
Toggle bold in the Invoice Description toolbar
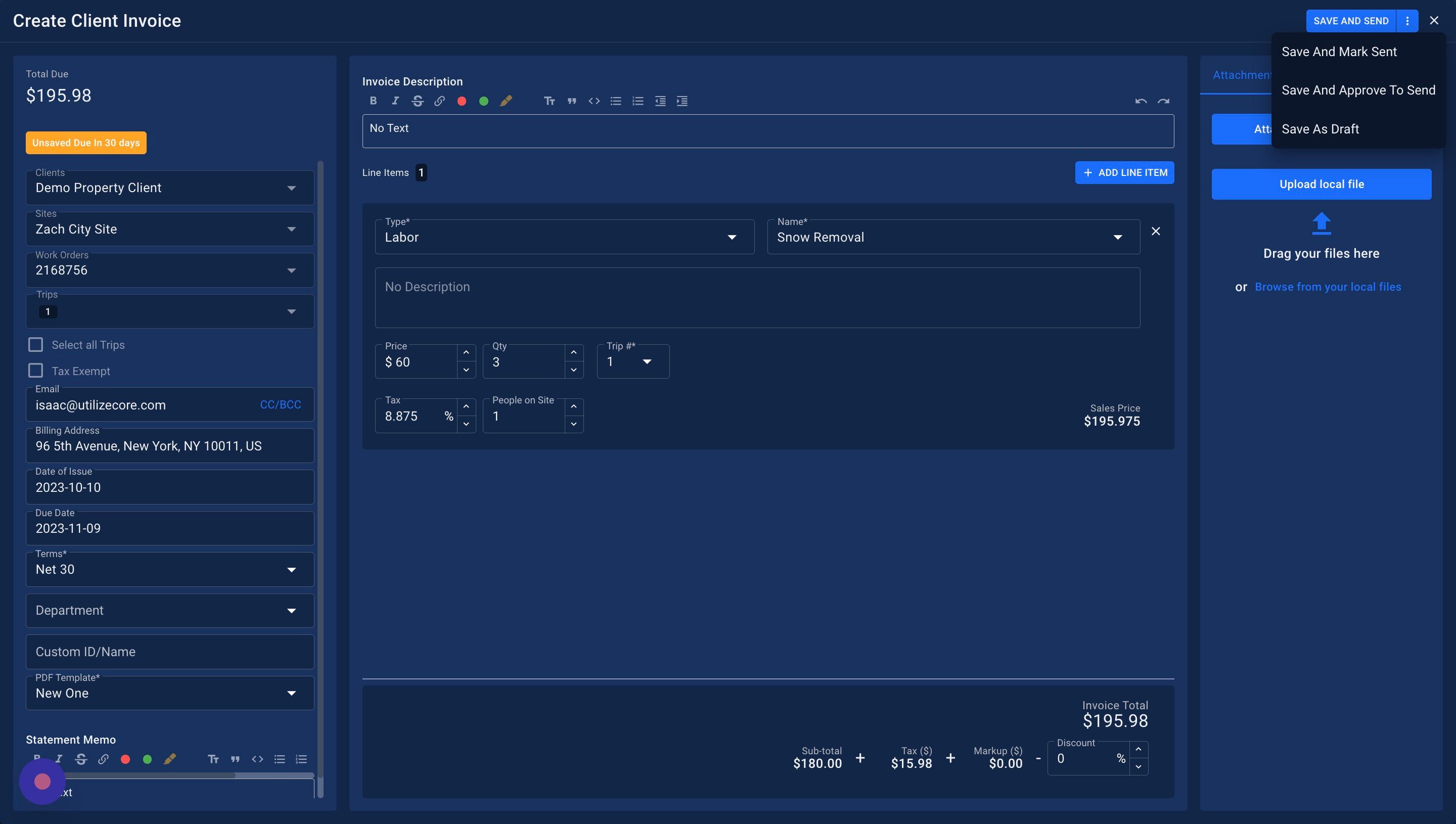[x=373, y=101]
